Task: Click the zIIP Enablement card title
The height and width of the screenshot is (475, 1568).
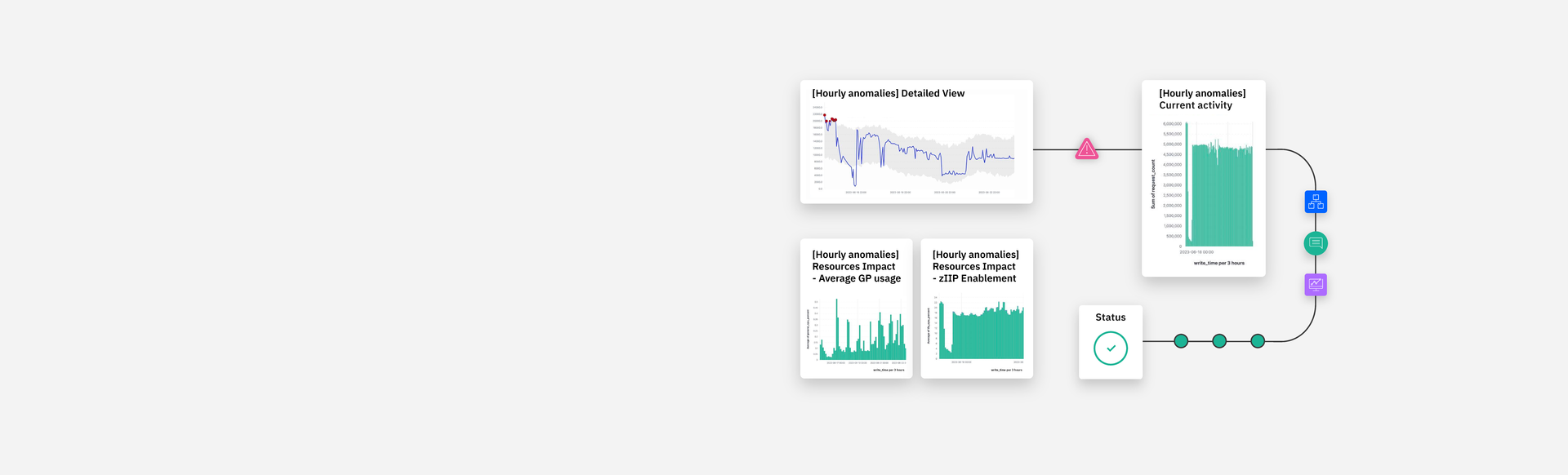Action: point(975,267)
